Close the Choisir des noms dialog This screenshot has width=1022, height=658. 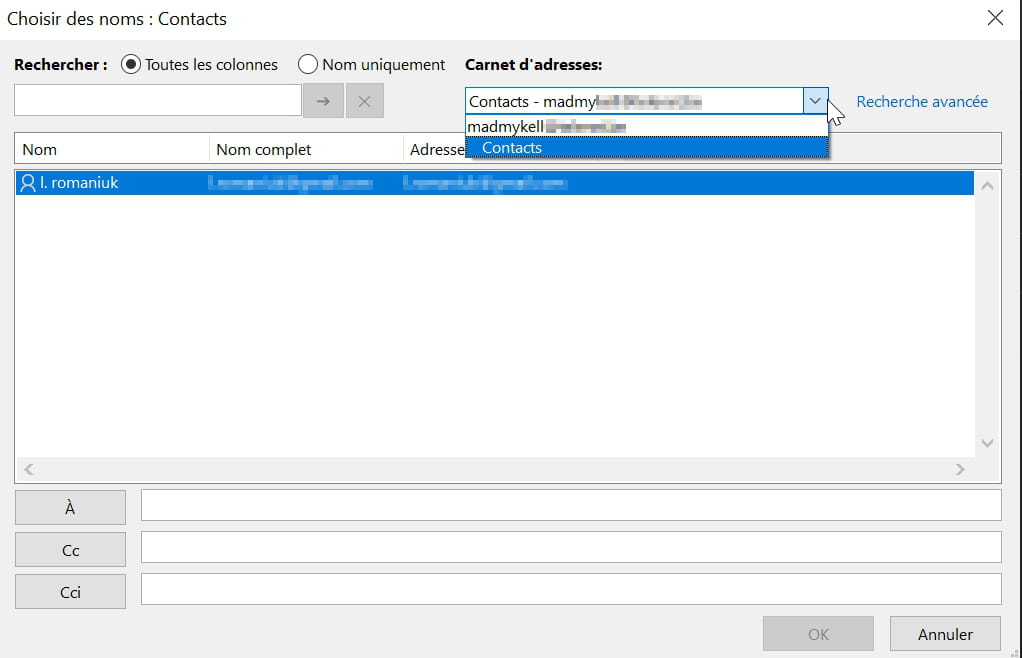click(x=995, y=18)
